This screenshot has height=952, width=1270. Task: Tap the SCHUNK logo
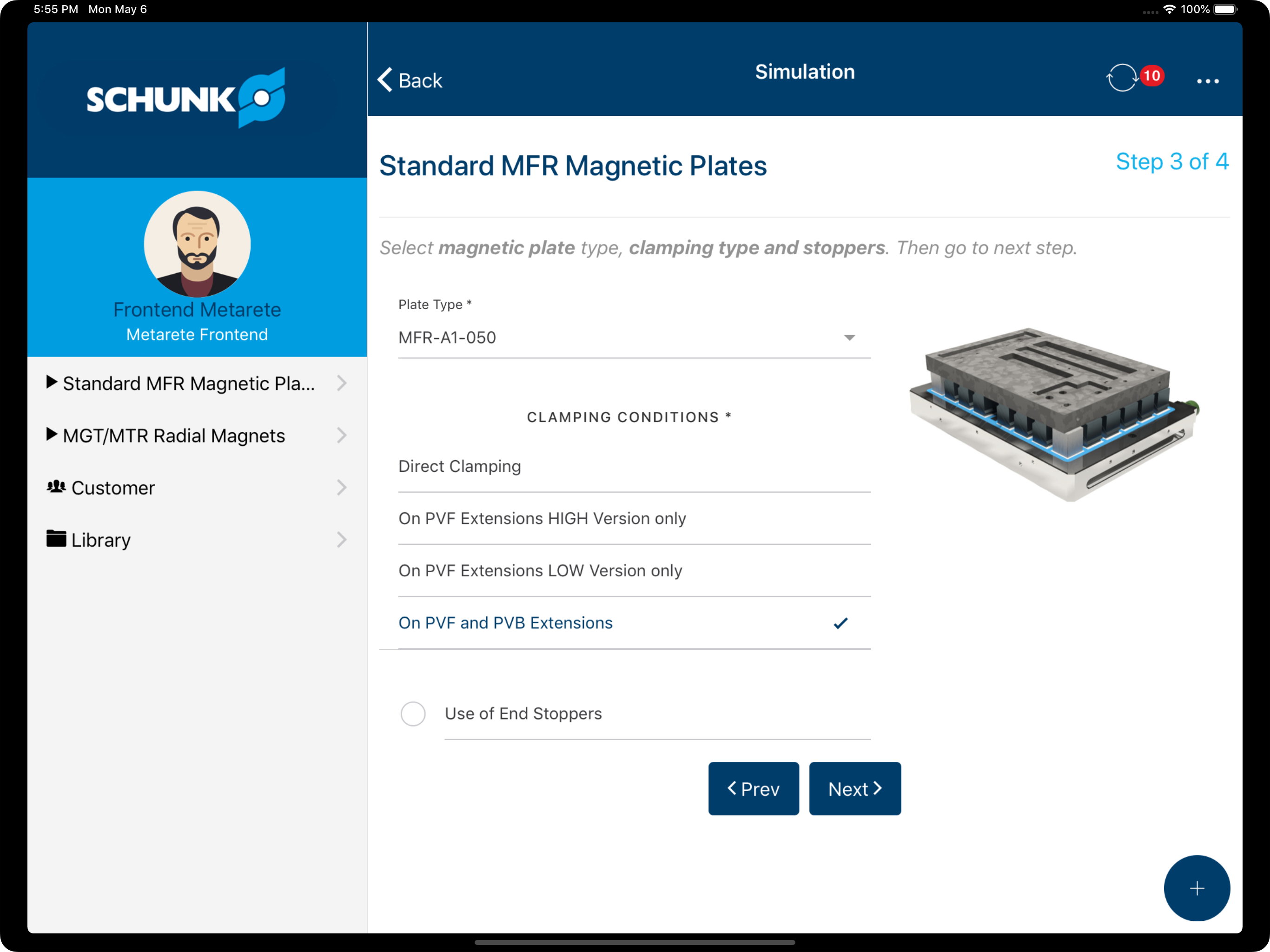pyautogui.click(x=186, y=98)
